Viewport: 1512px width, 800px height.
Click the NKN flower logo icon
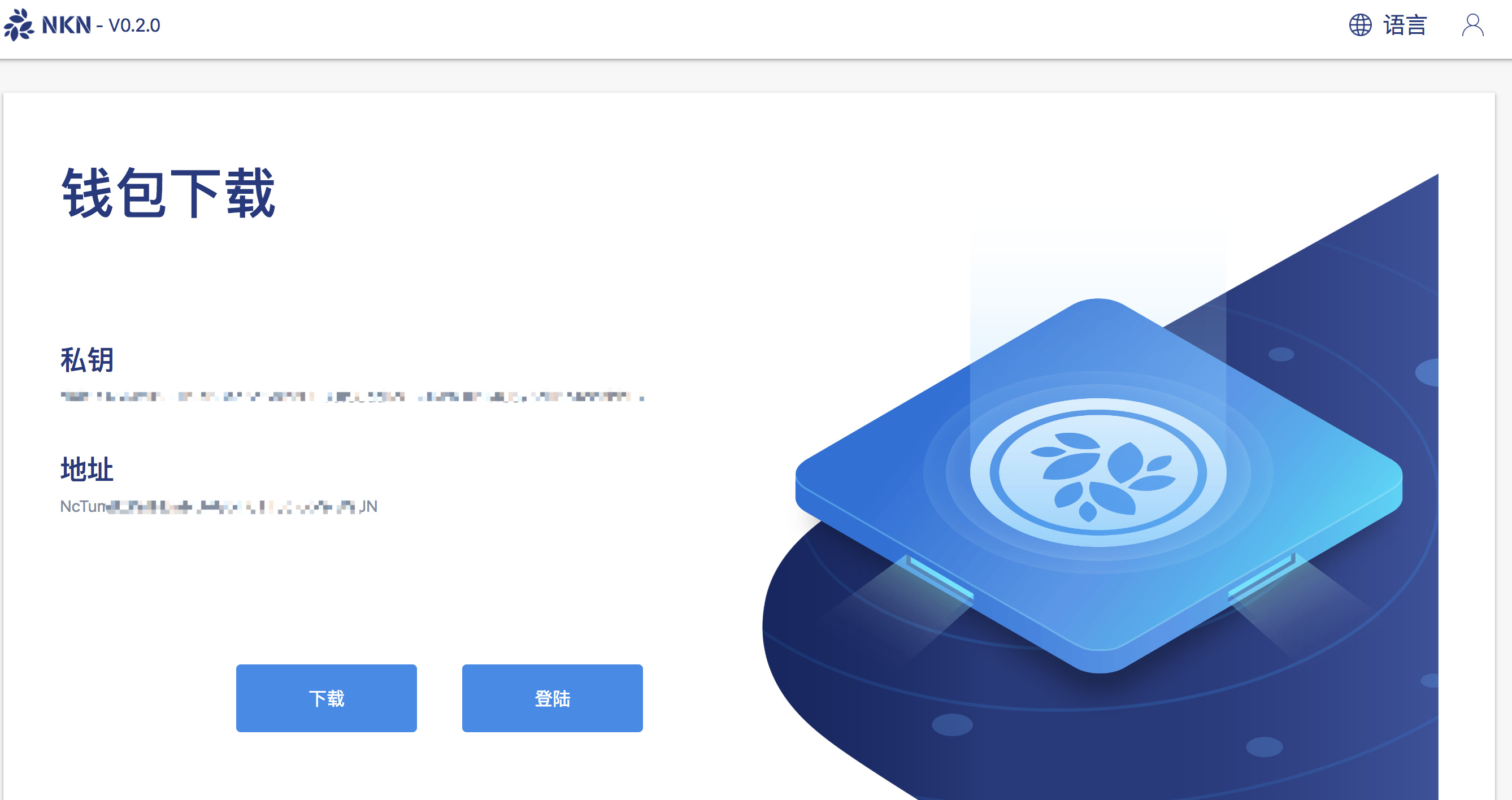[x=19, y=25]
